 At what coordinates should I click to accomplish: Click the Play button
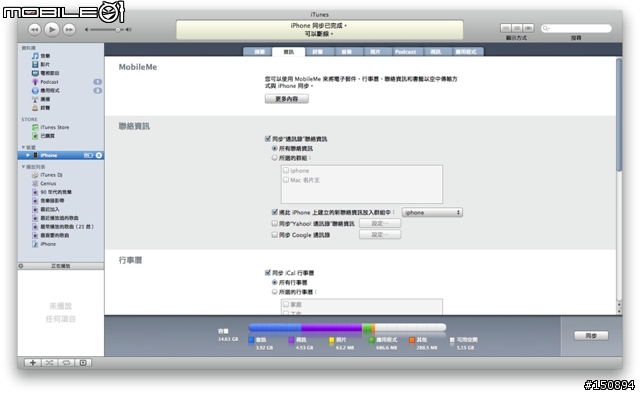coord(52,29)
